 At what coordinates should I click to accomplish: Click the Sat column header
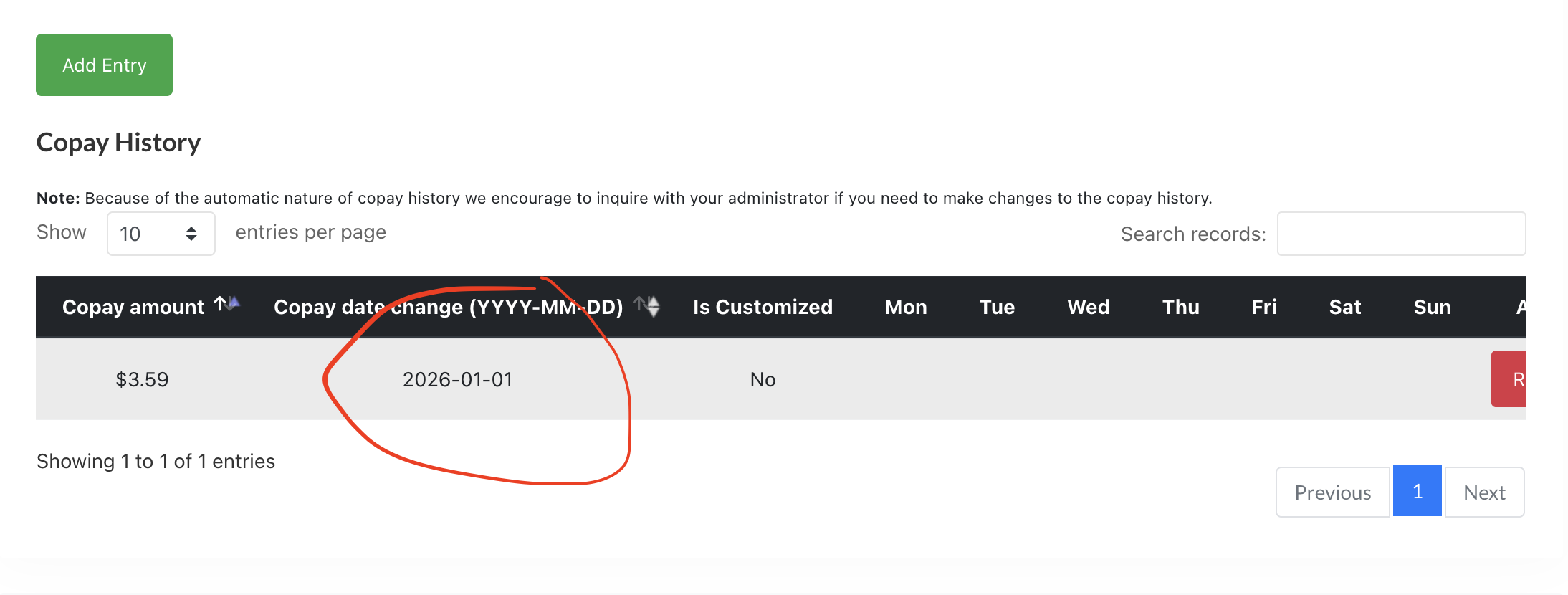tap(1344, 307)
